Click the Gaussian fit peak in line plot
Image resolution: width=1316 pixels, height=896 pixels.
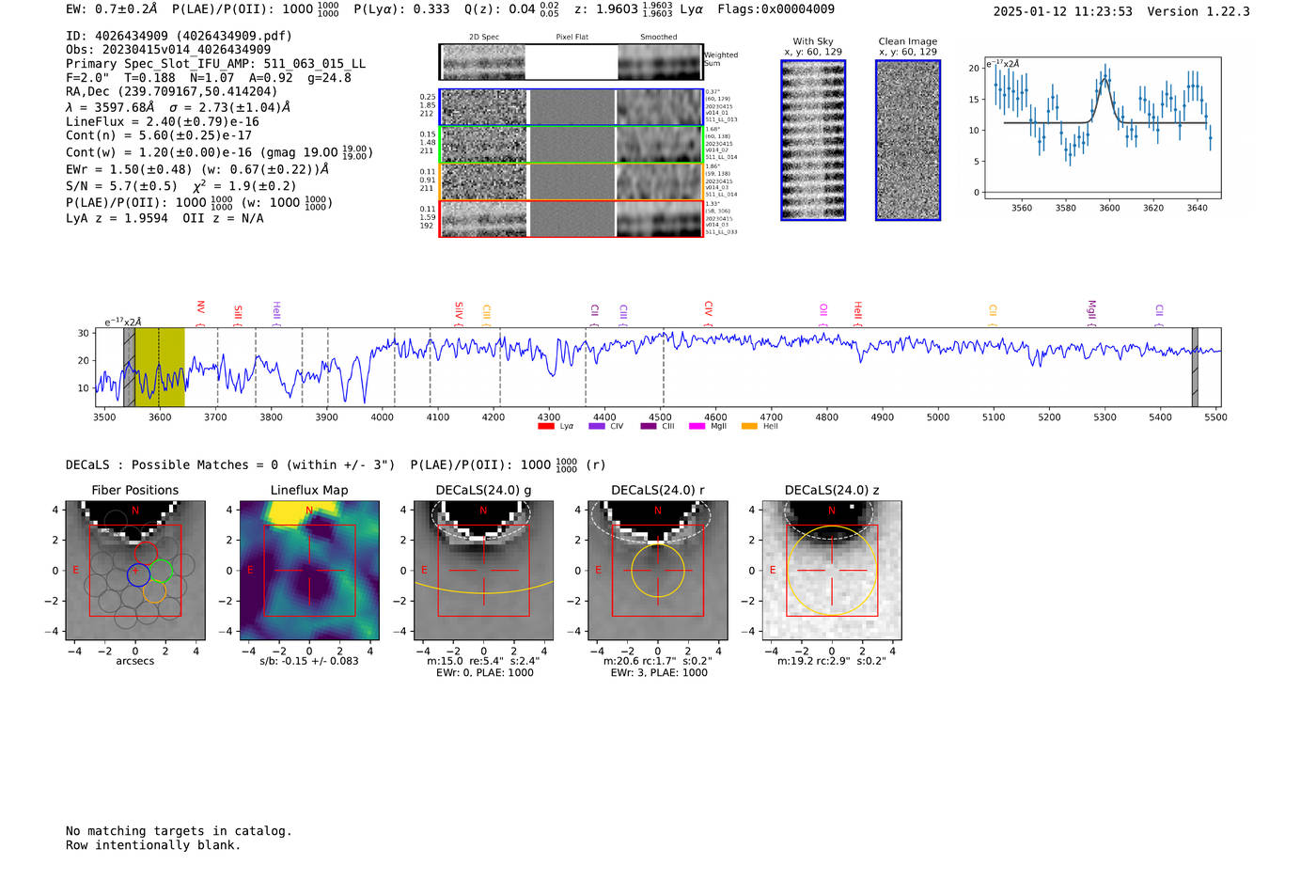coord(1105,82)
